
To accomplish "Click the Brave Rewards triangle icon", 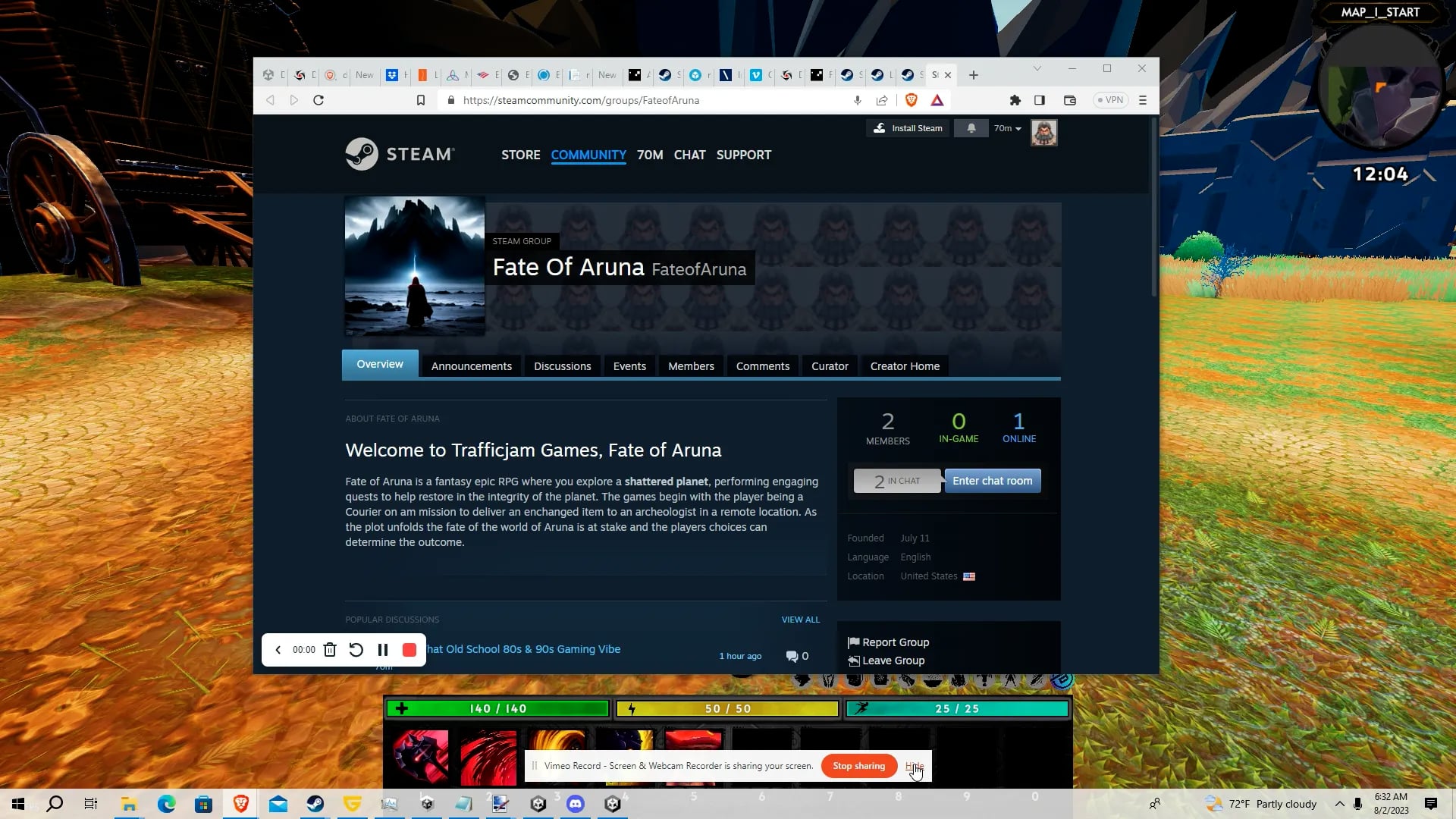I will pyautogui.click(x=938, y=99).
